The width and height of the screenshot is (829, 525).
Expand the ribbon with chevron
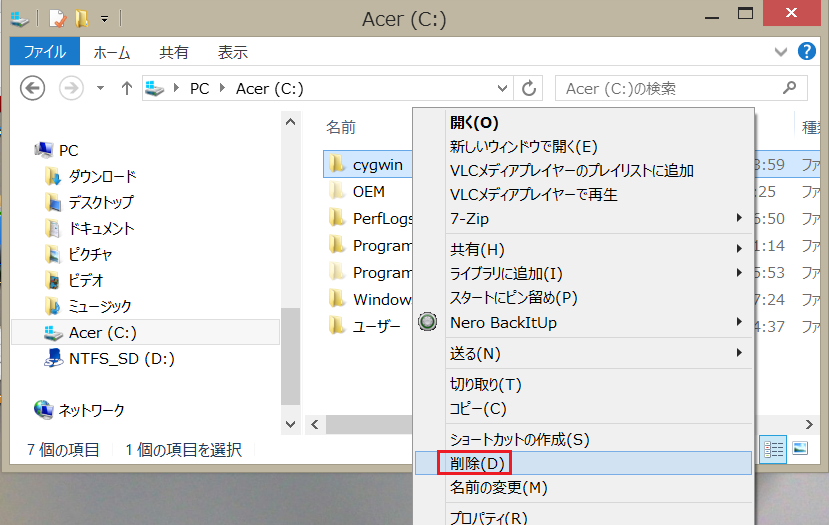coord(782,51)
